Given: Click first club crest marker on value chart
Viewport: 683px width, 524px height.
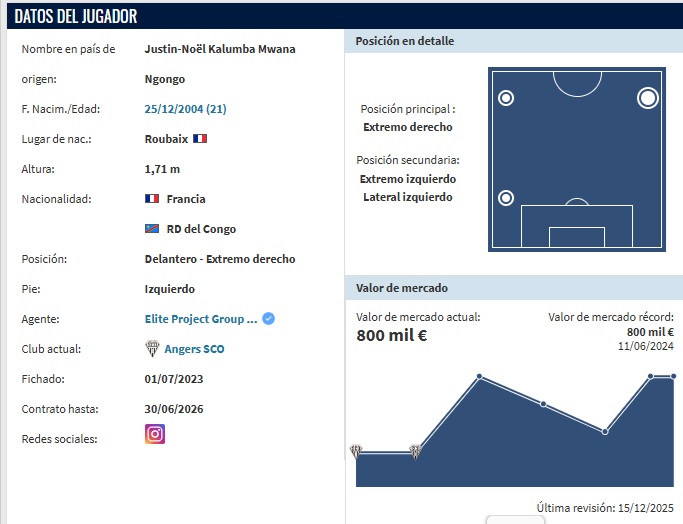Looking at the screenshot, I should [355, 451].
